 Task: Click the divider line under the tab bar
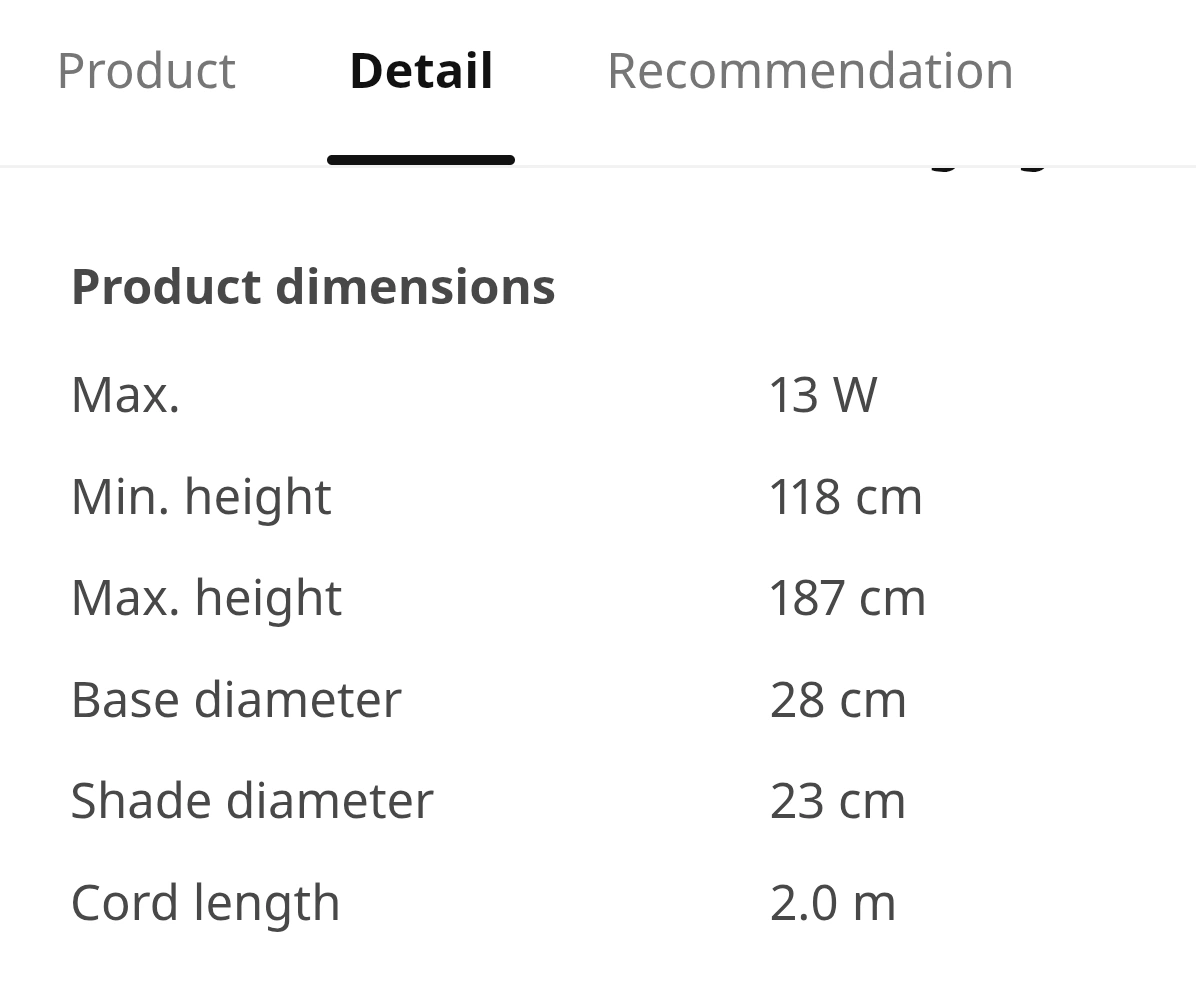800,166
